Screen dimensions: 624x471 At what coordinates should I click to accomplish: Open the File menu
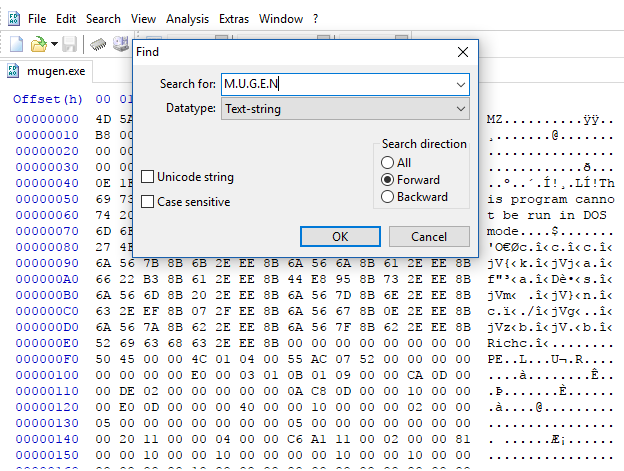pos(37,19)
